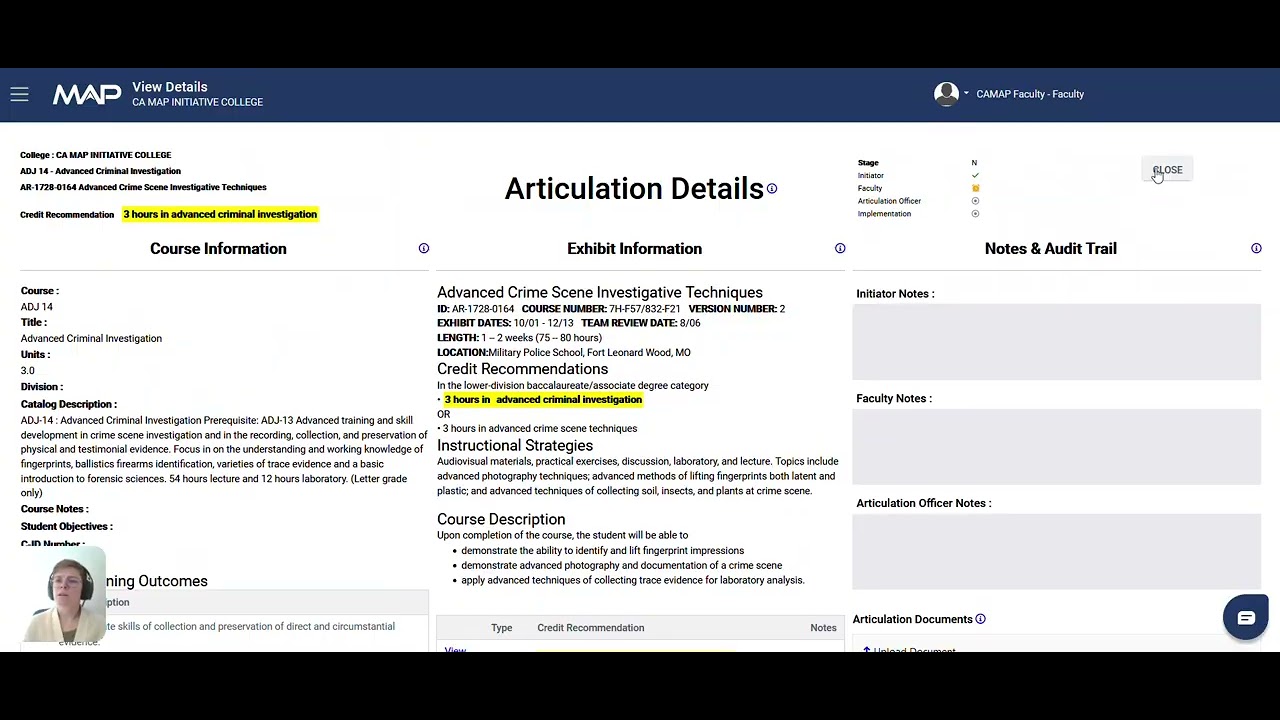Click the Articulation Officer stage indicator
1280x720 pixels.
975,201
